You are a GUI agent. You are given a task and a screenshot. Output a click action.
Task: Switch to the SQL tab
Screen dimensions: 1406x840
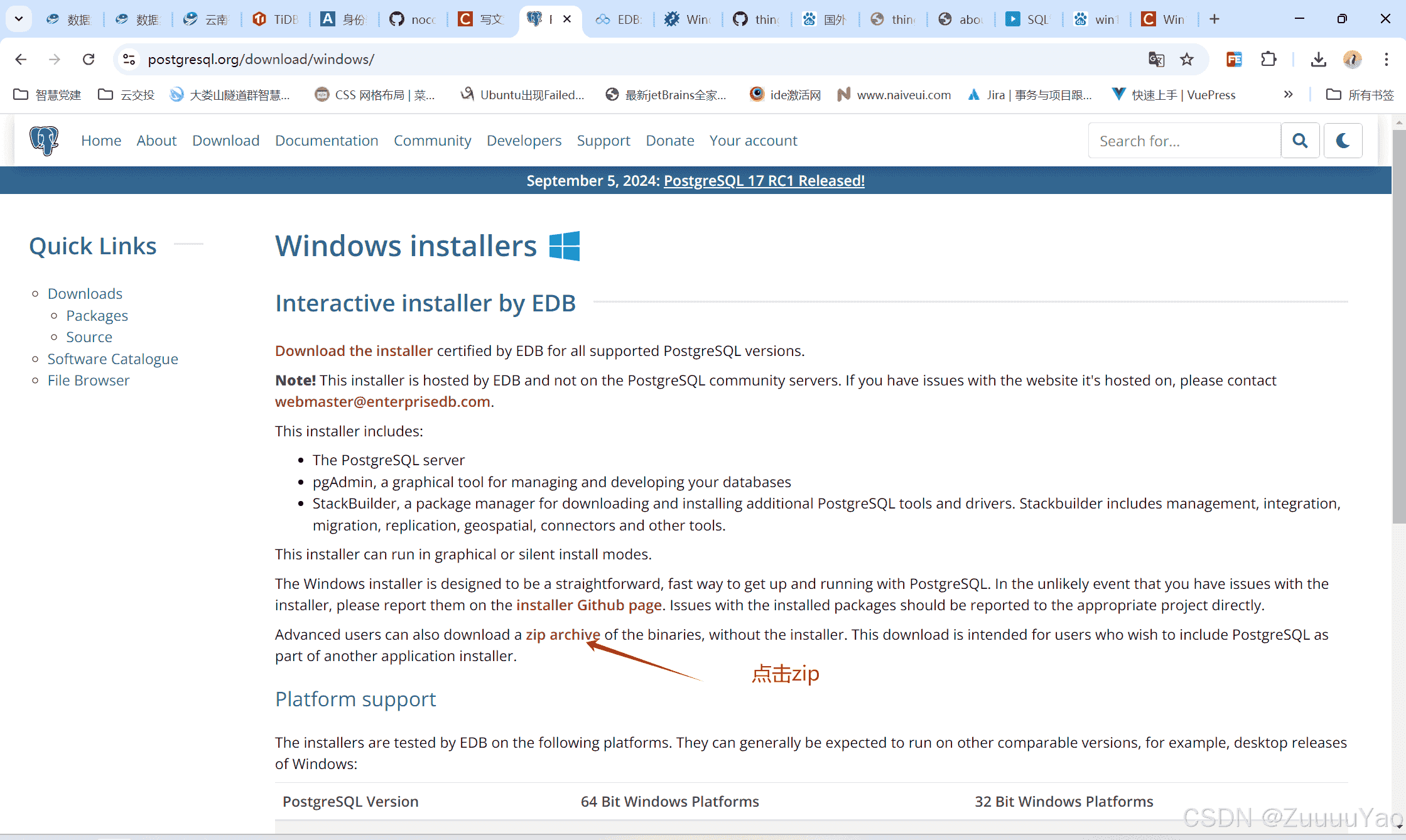(1027, 19)
